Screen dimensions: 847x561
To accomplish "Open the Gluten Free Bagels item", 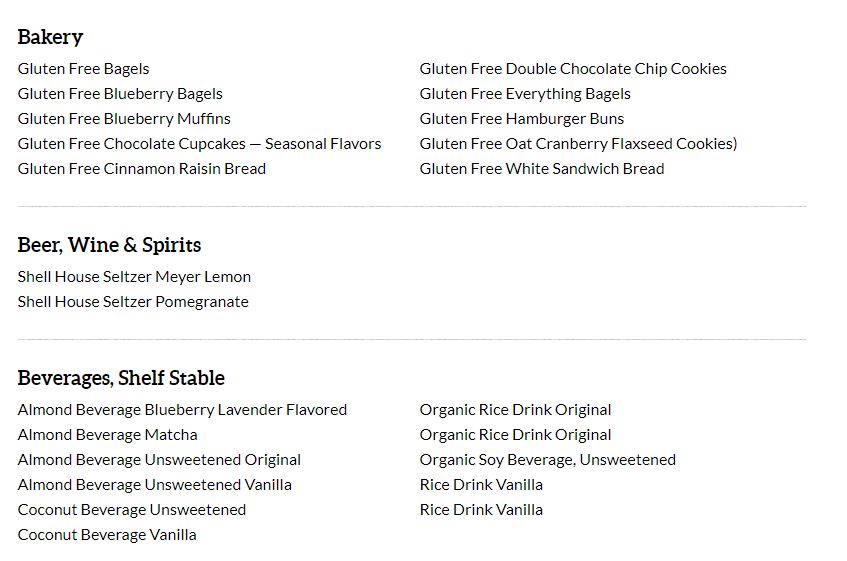I will click(x=83, y=69).
